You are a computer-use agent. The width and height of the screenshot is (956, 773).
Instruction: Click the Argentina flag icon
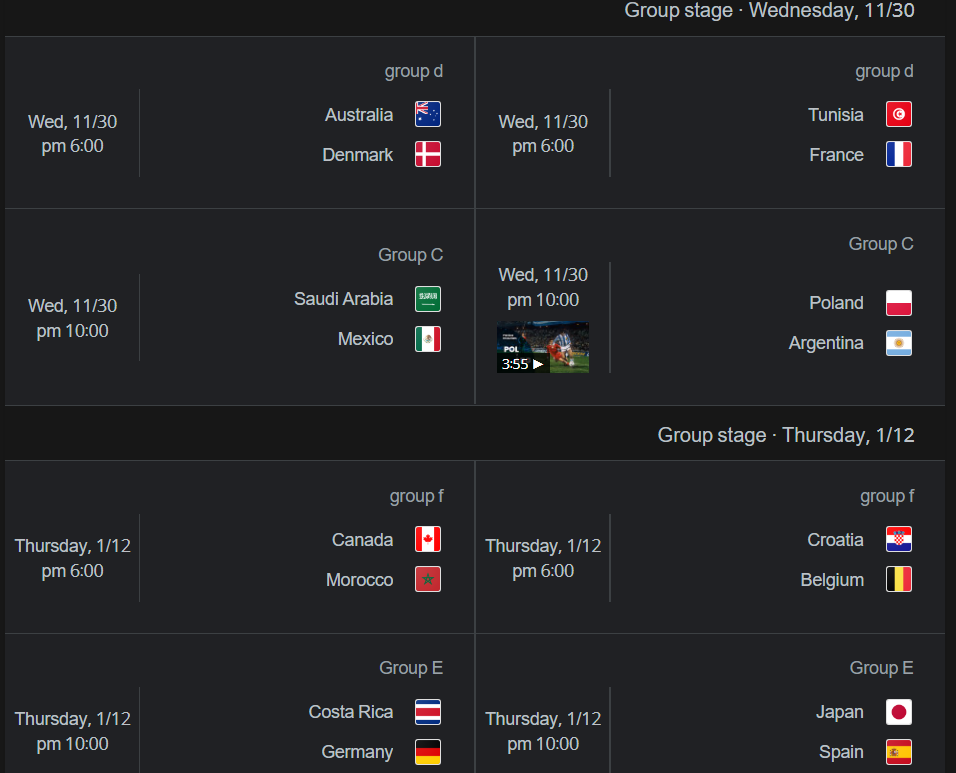point(898,343)
